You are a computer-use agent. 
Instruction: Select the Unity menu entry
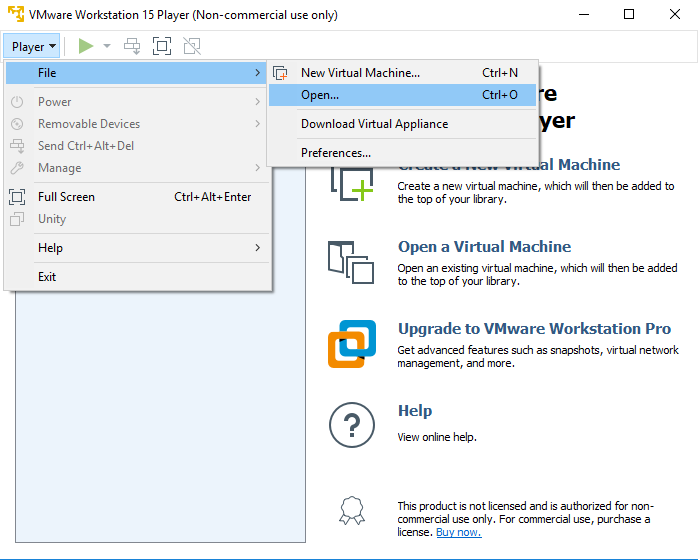(x=137, y=219)
